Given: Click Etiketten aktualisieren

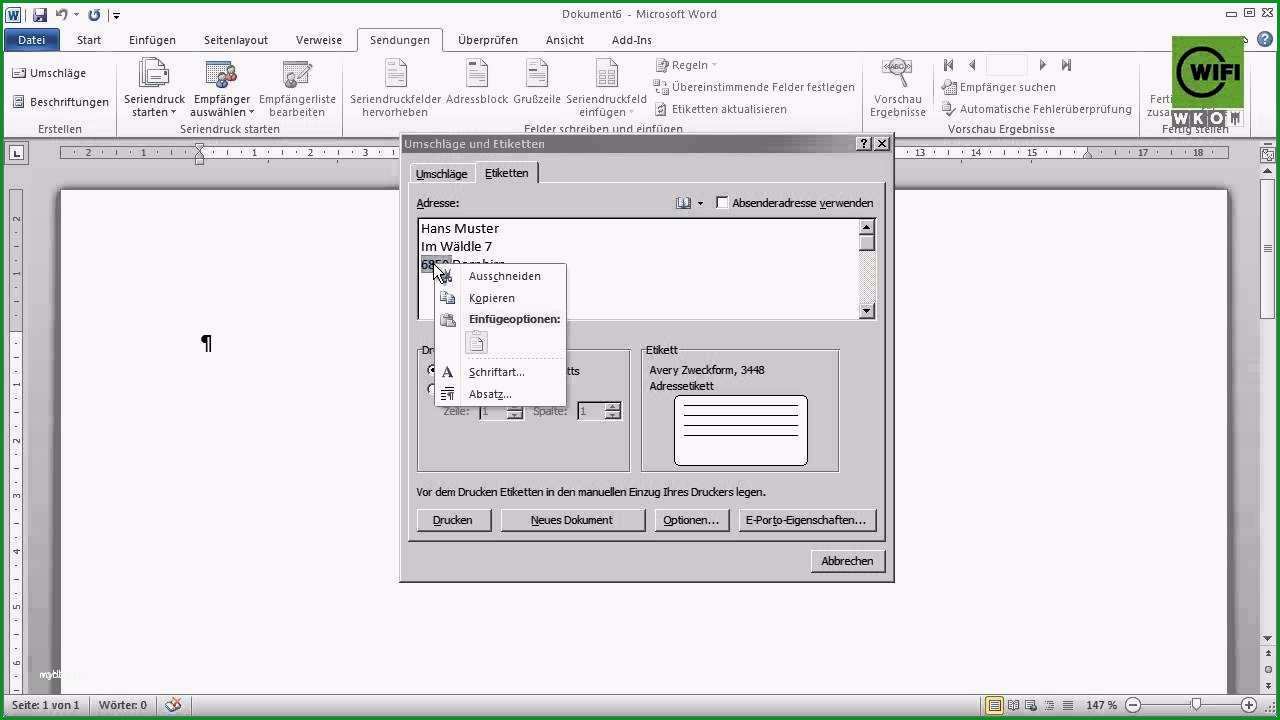Looking at the screenshot, I should click(x=720, y=109).
